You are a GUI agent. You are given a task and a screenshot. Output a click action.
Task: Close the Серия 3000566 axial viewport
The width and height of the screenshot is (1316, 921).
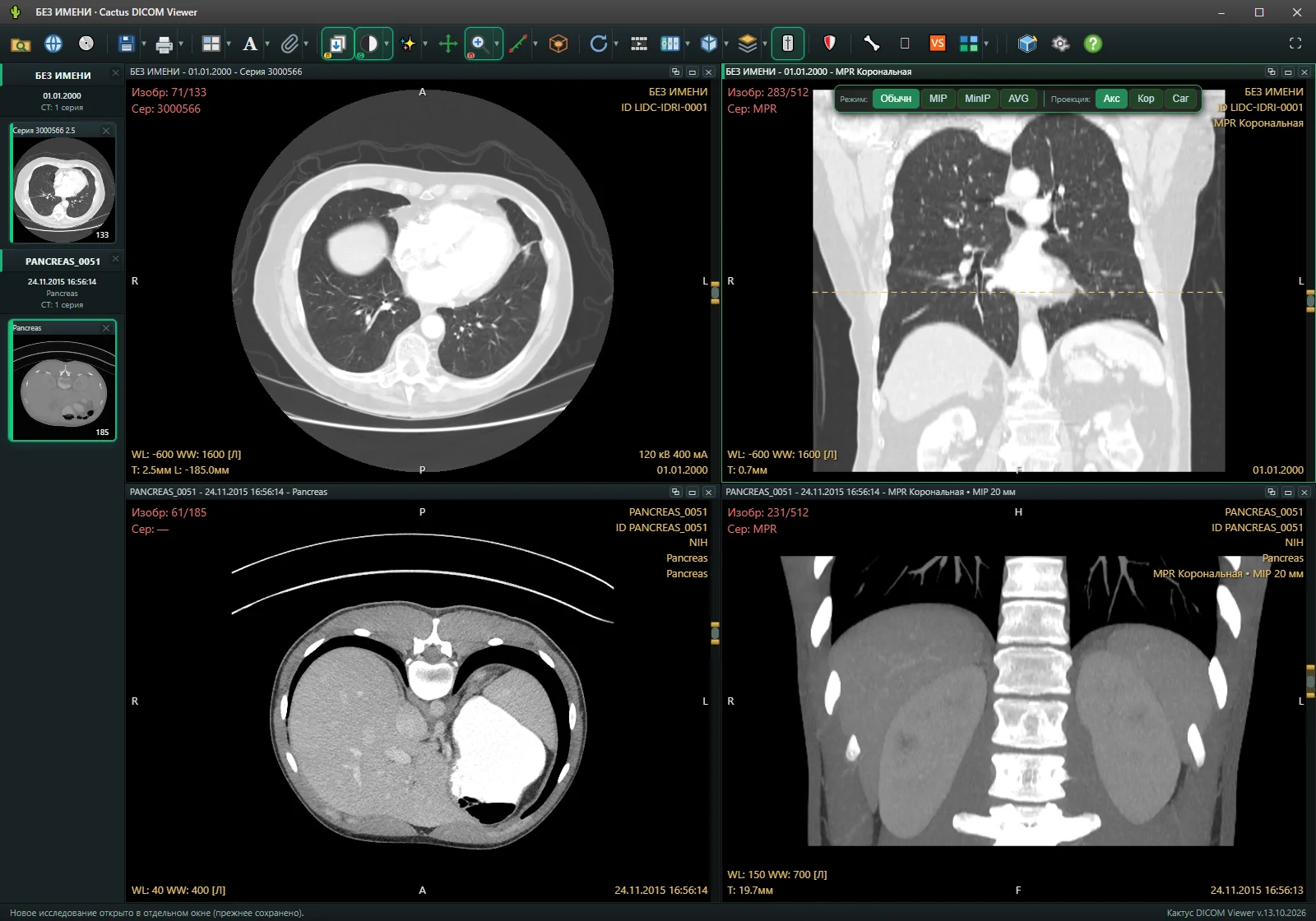pyautogui.click(x=708, y=72)
